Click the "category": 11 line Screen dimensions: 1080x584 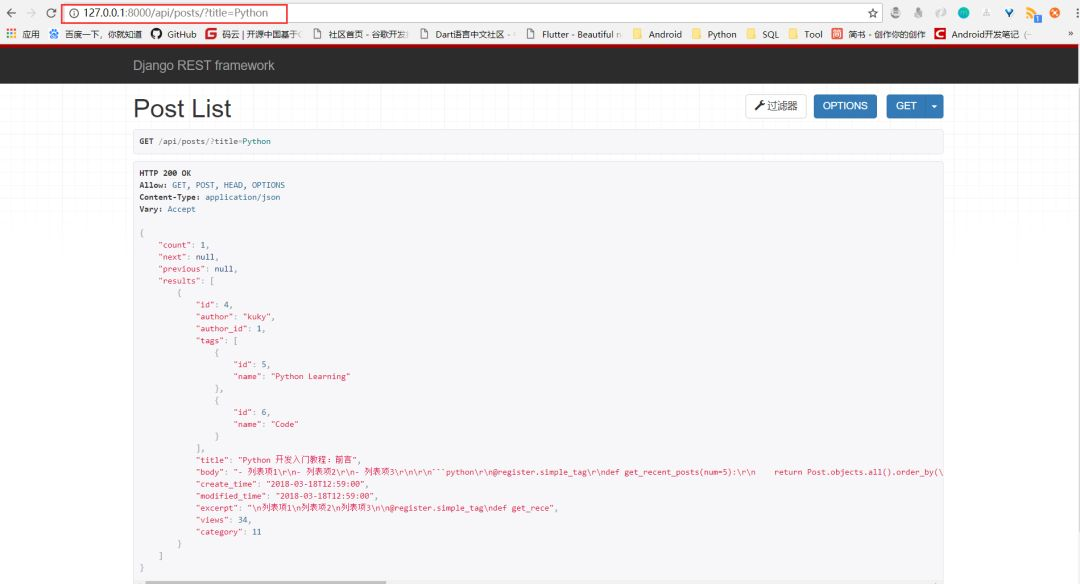click(229, 532)
